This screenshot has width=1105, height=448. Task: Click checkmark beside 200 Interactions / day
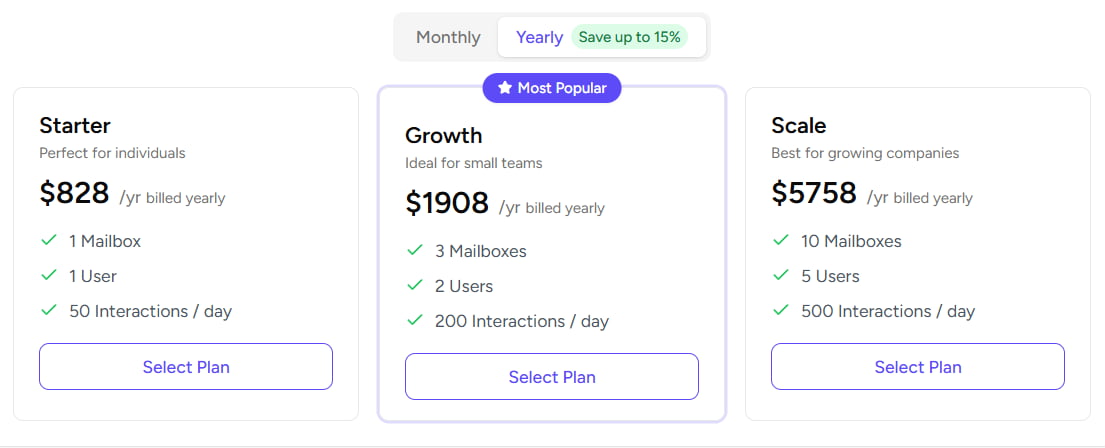click(414, 321)
